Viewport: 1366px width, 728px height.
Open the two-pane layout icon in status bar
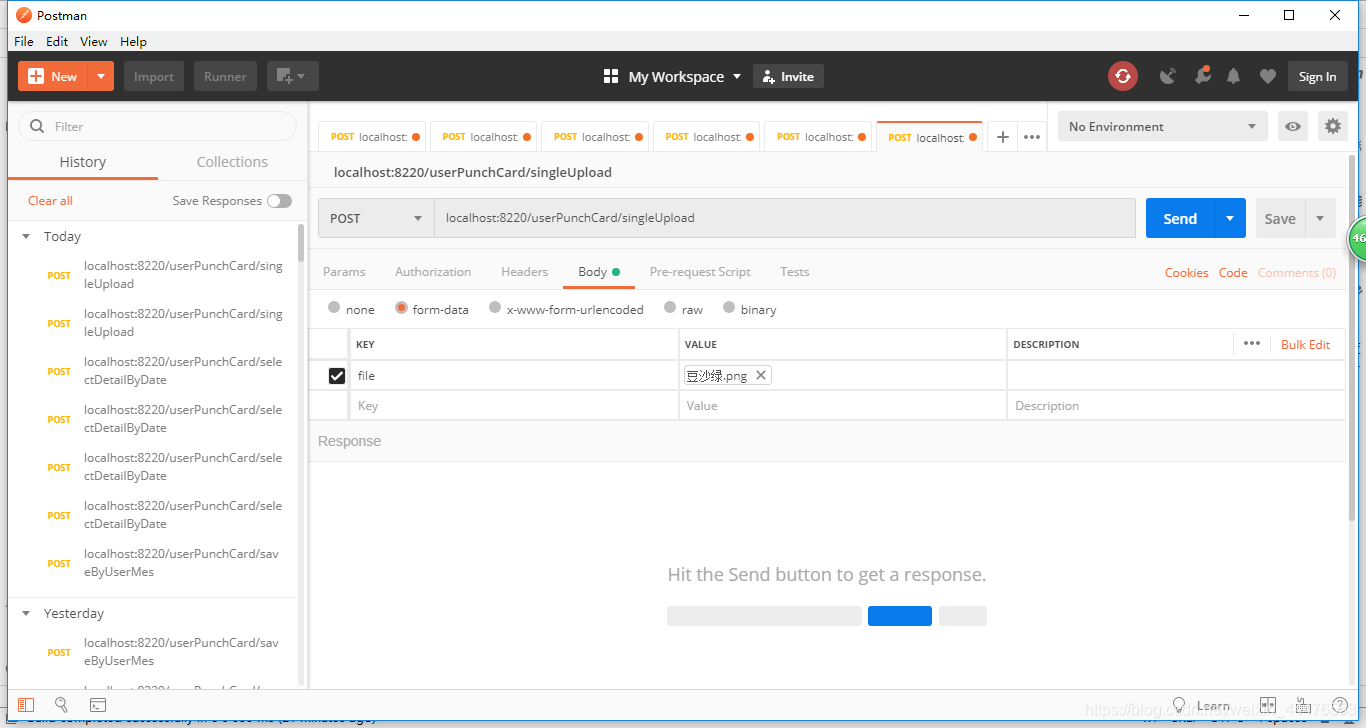1268,705
